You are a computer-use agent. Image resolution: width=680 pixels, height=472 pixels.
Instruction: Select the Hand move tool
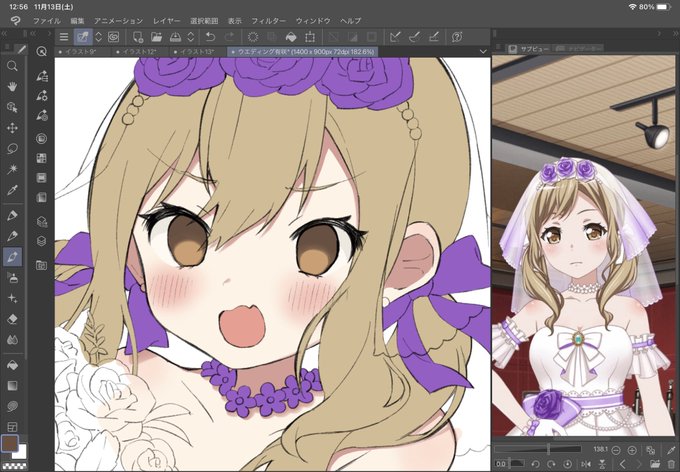[x=12, y=86]
